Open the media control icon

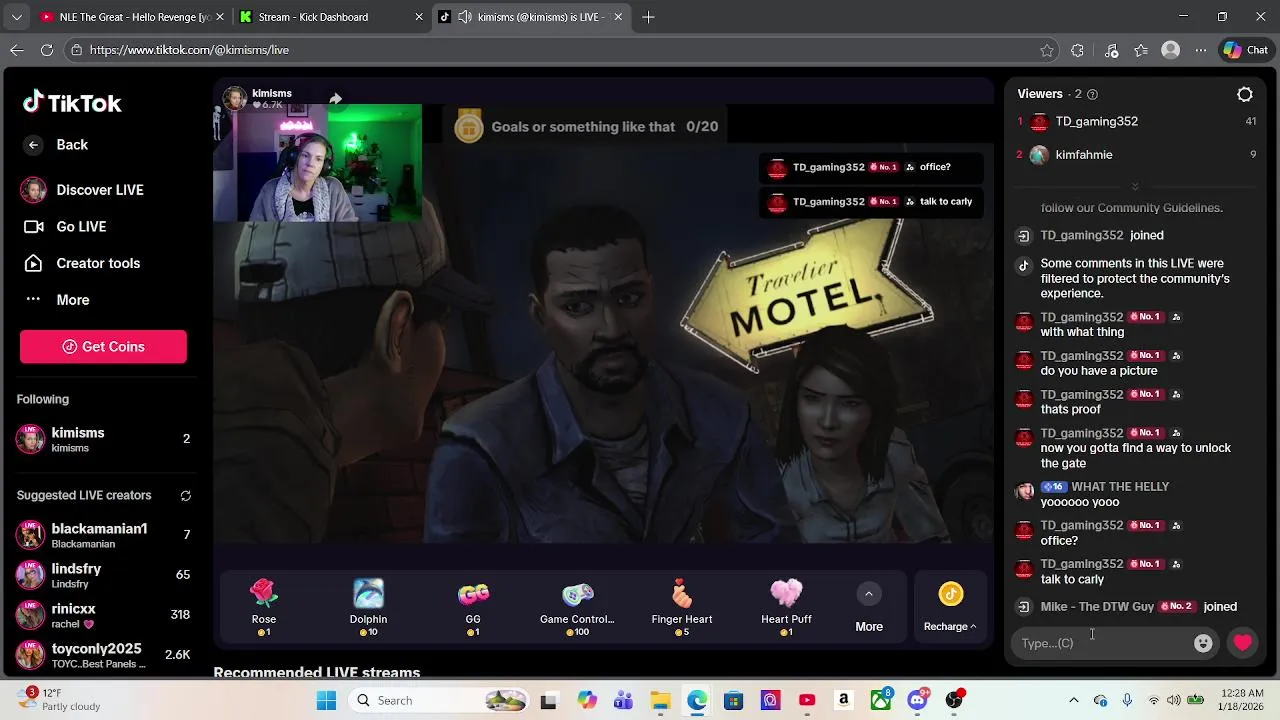[x=1111, y=50]
